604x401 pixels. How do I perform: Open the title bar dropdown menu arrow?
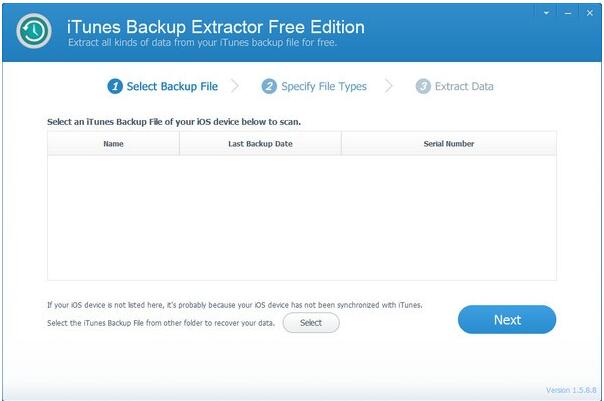pyautogui.click(x=546, y=13)
